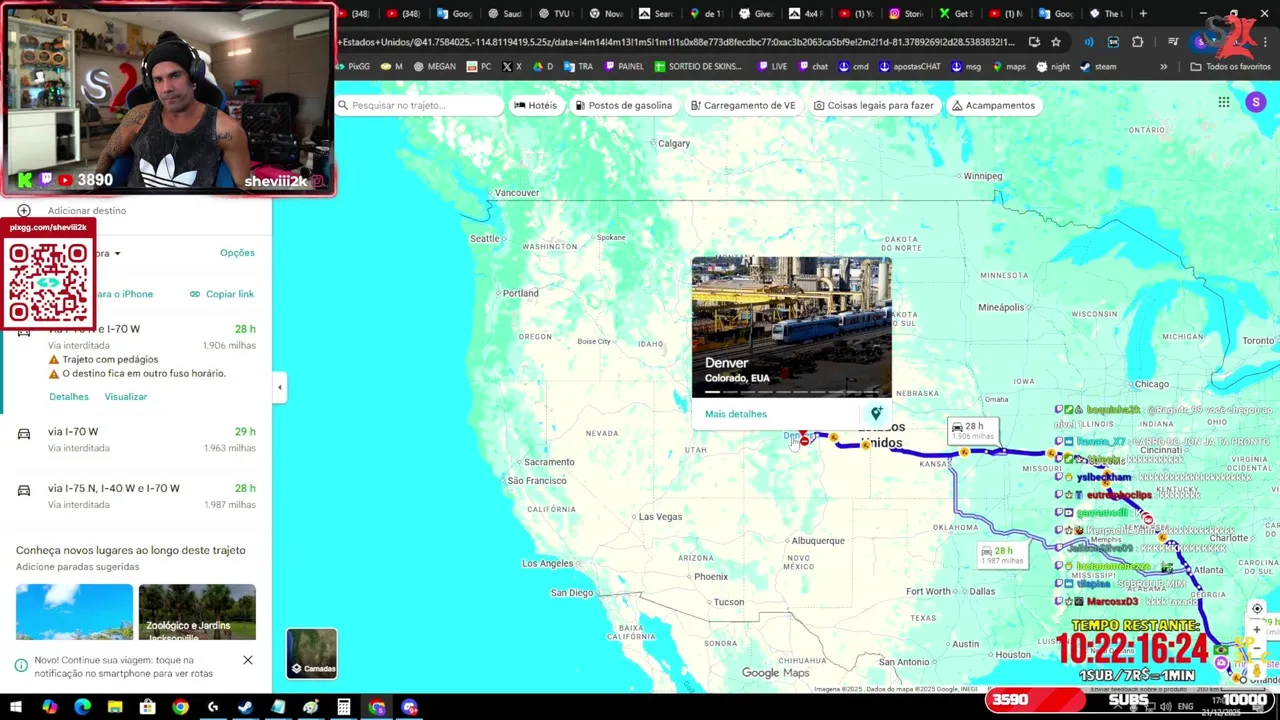Image resolution: width=1280 pixels, height=720 pixels.
Task: Click the Las Vegas map label
Action: coord(660,517)
